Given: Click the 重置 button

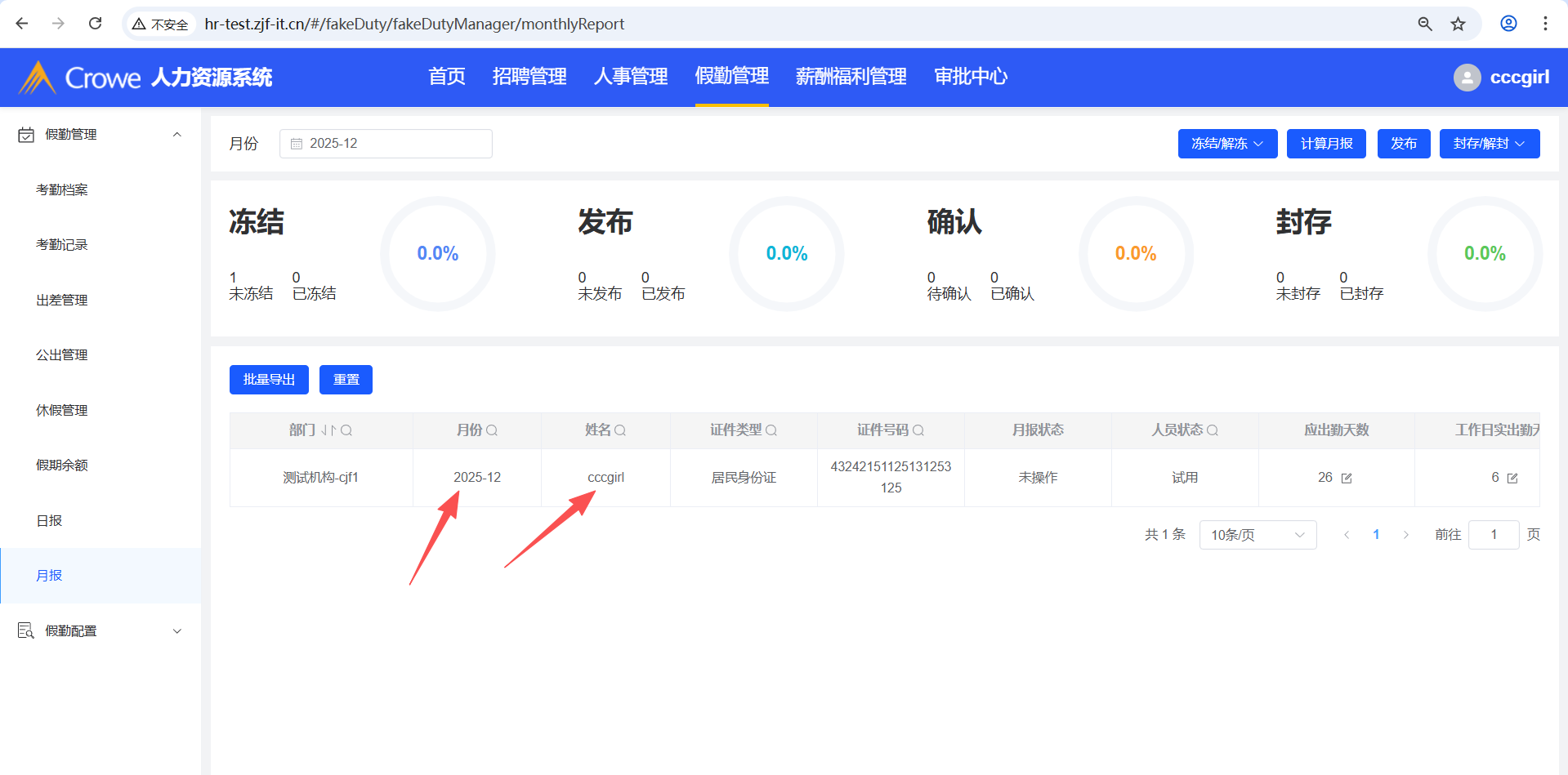Looking at the screenshot, I should pos(346,380).
